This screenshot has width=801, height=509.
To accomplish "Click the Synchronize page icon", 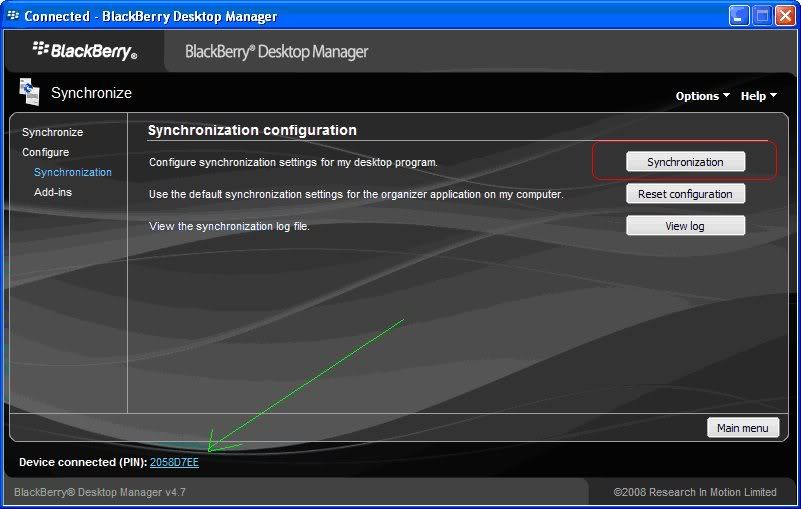I will pos(29,92).
